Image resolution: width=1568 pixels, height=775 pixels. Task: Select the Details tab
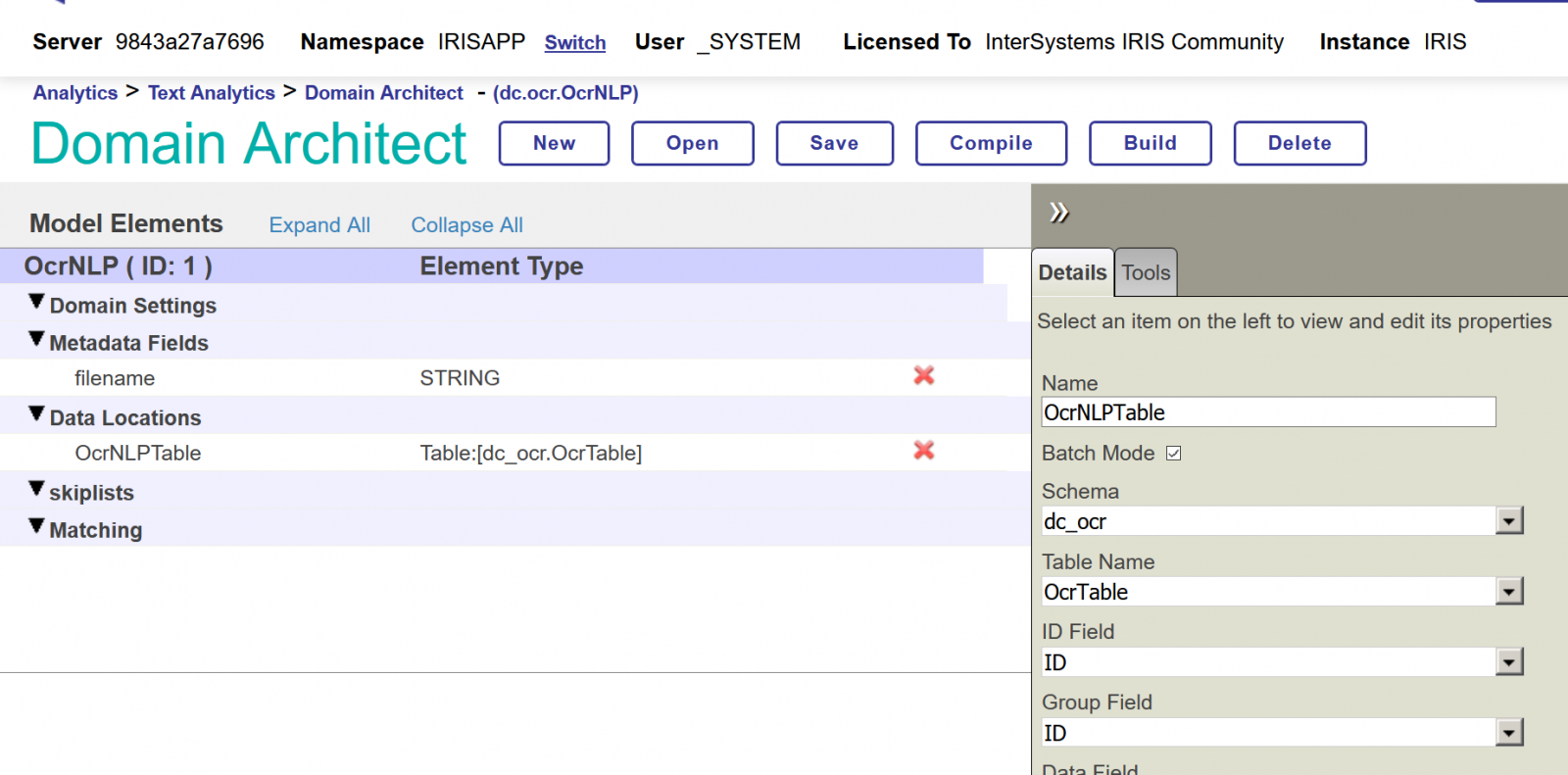(x=1072, y=273)
